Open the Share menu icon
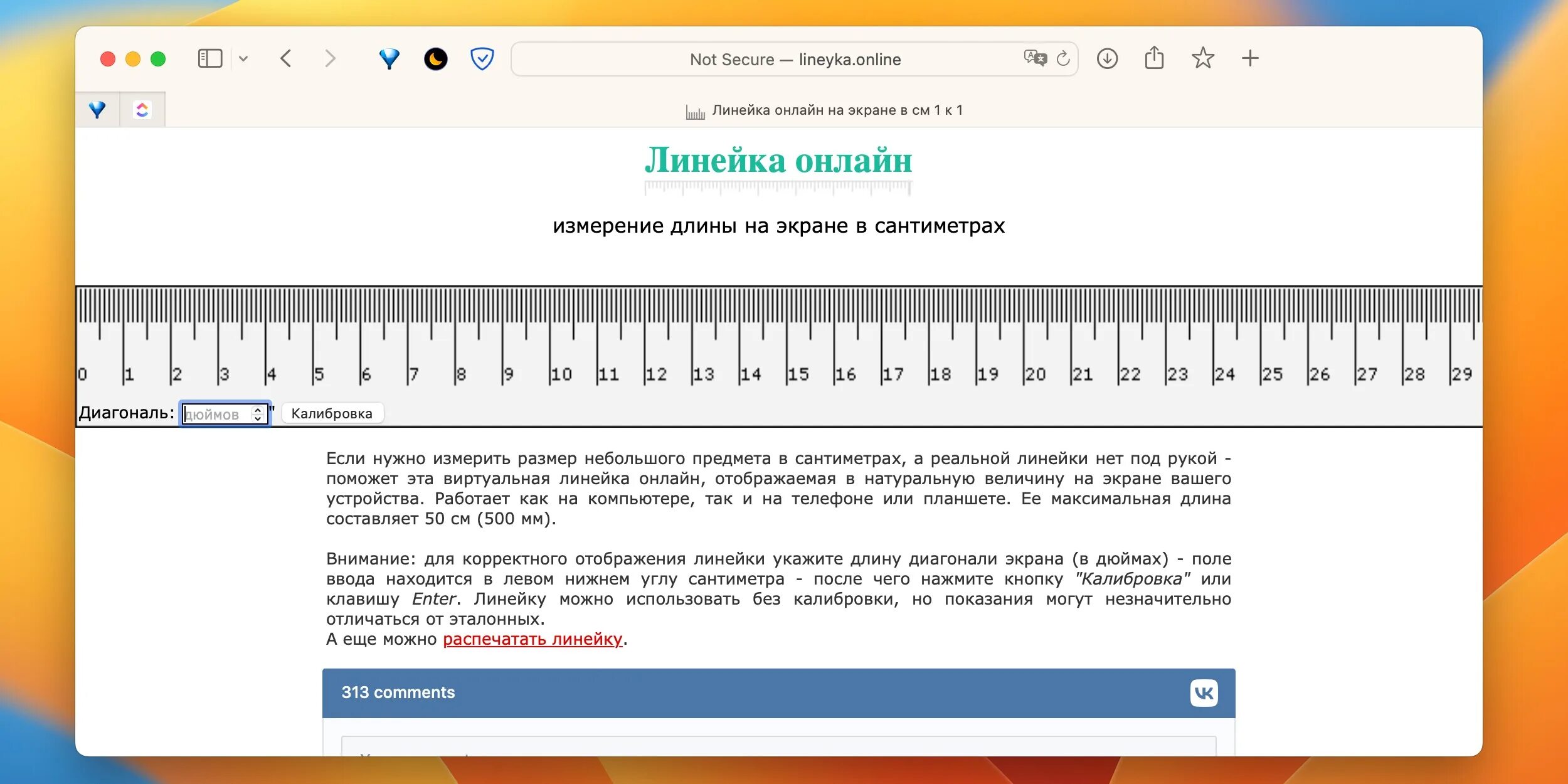Viewport: 1568px width, 784px height. pos(1154,58)
